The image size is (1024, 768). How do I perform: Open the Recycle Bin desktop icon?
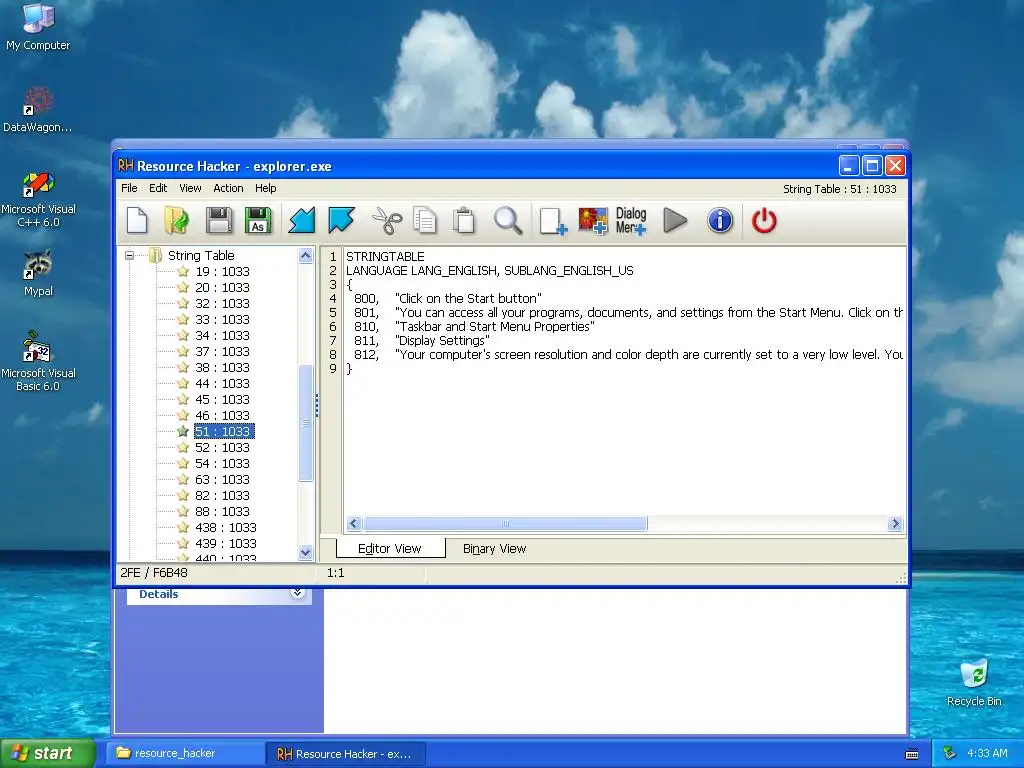(x=974, y=683)
